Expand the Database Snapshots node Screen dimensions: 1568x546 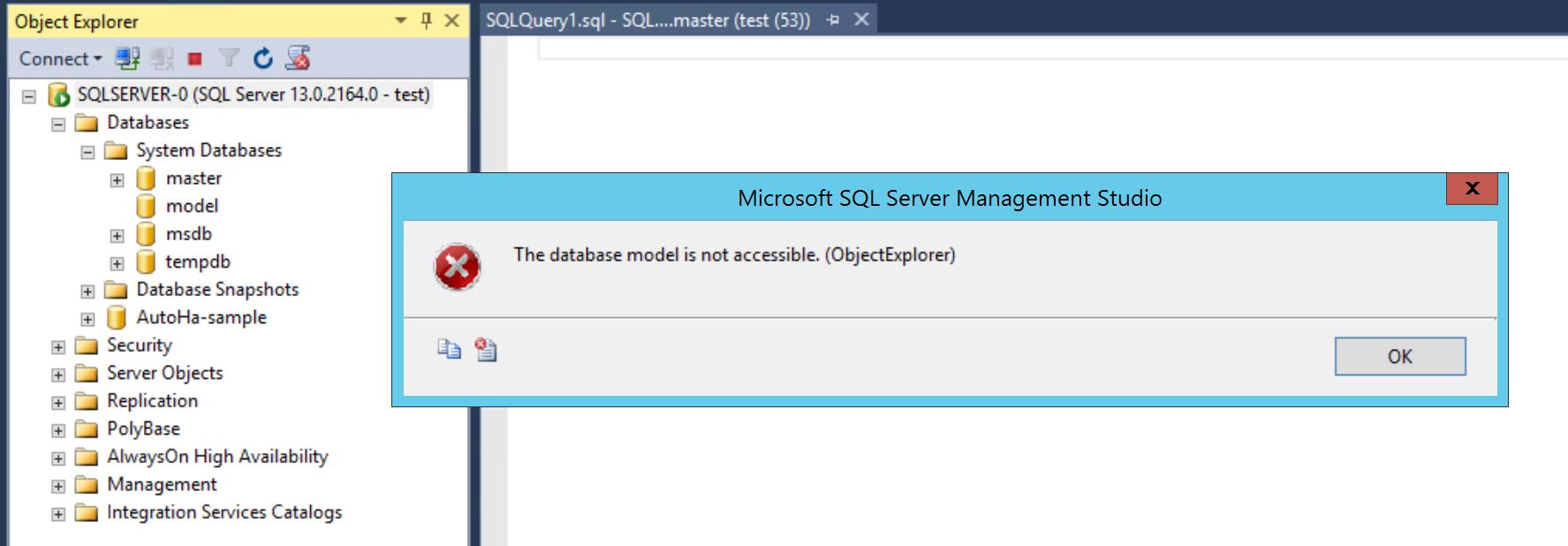(87, 291)
